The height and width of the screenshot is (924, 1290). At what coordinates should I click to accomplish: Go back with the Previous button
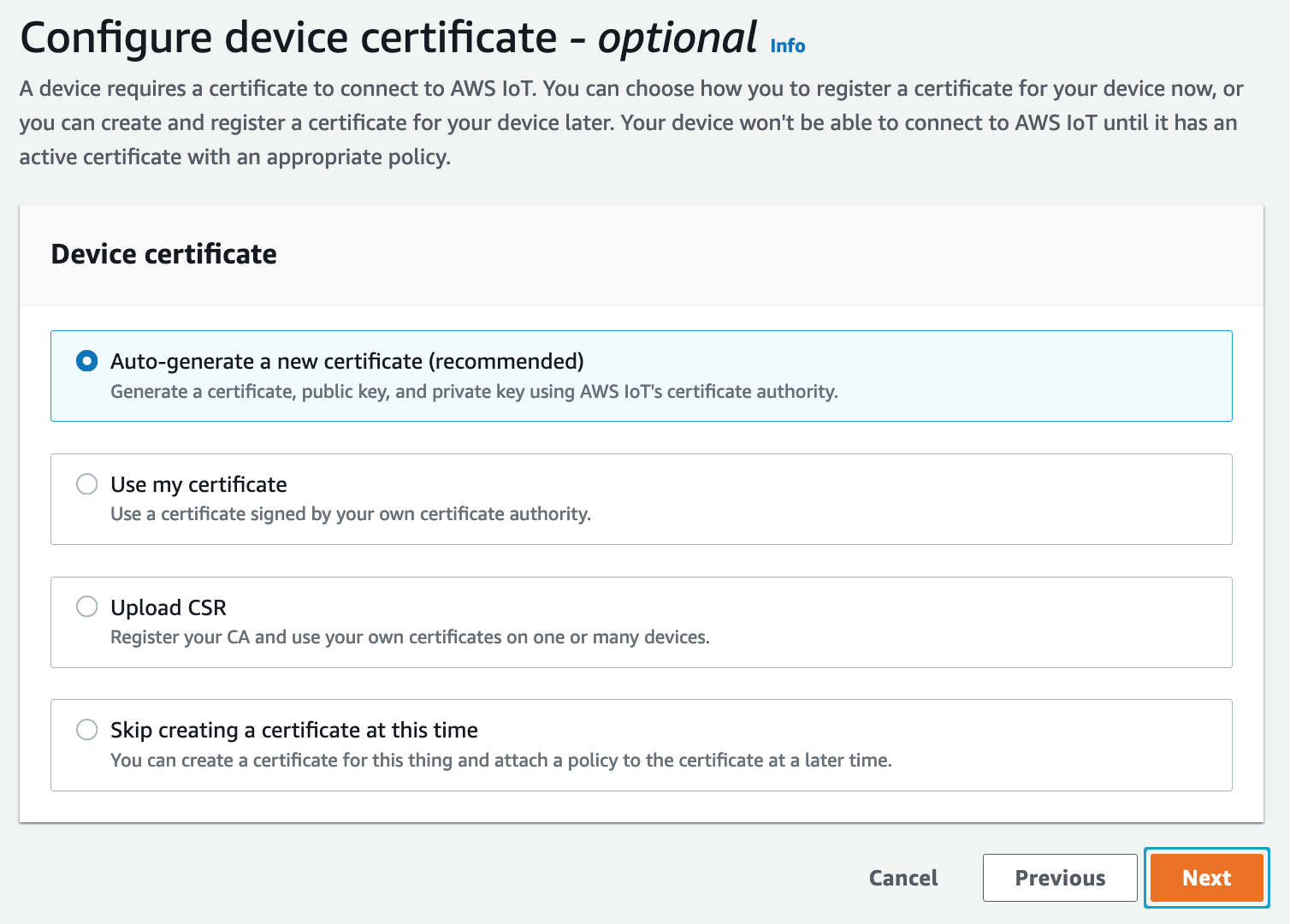(x=1059, y=878)
